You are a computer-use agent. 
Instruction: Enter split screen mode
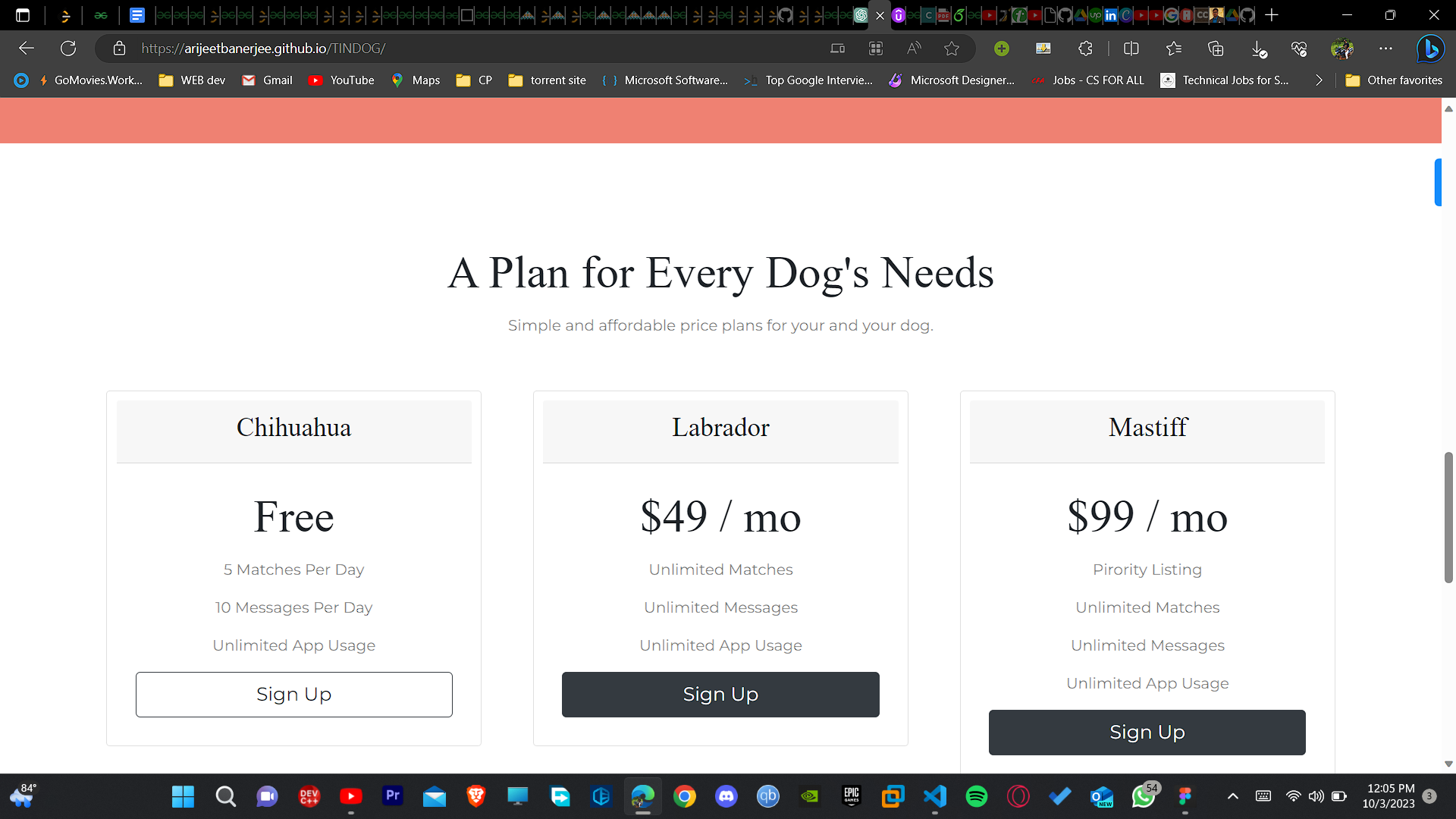[x=1131, y=49]
